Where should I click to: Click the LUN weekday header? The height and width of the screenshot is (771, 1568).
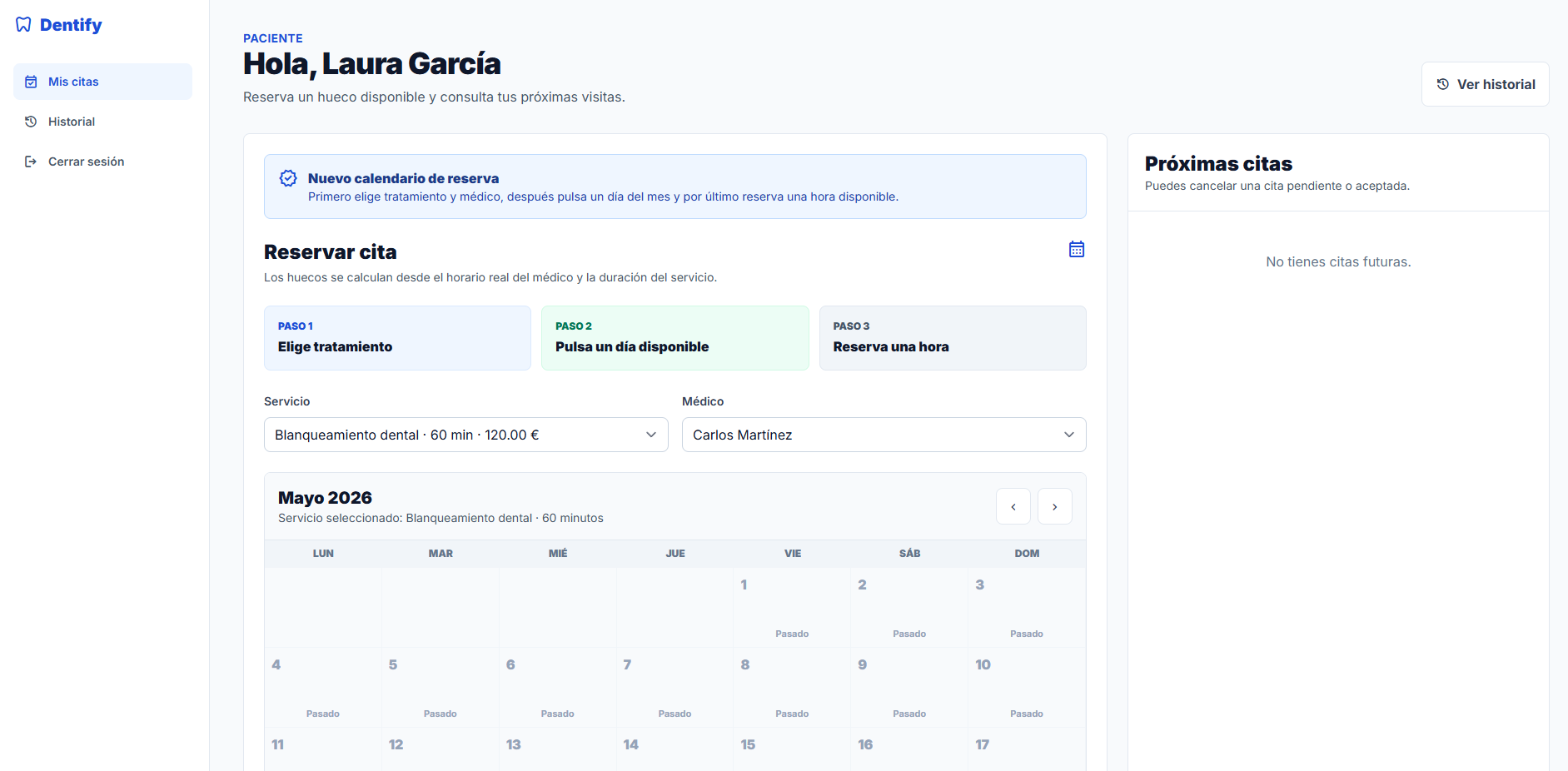coord(323,554)
